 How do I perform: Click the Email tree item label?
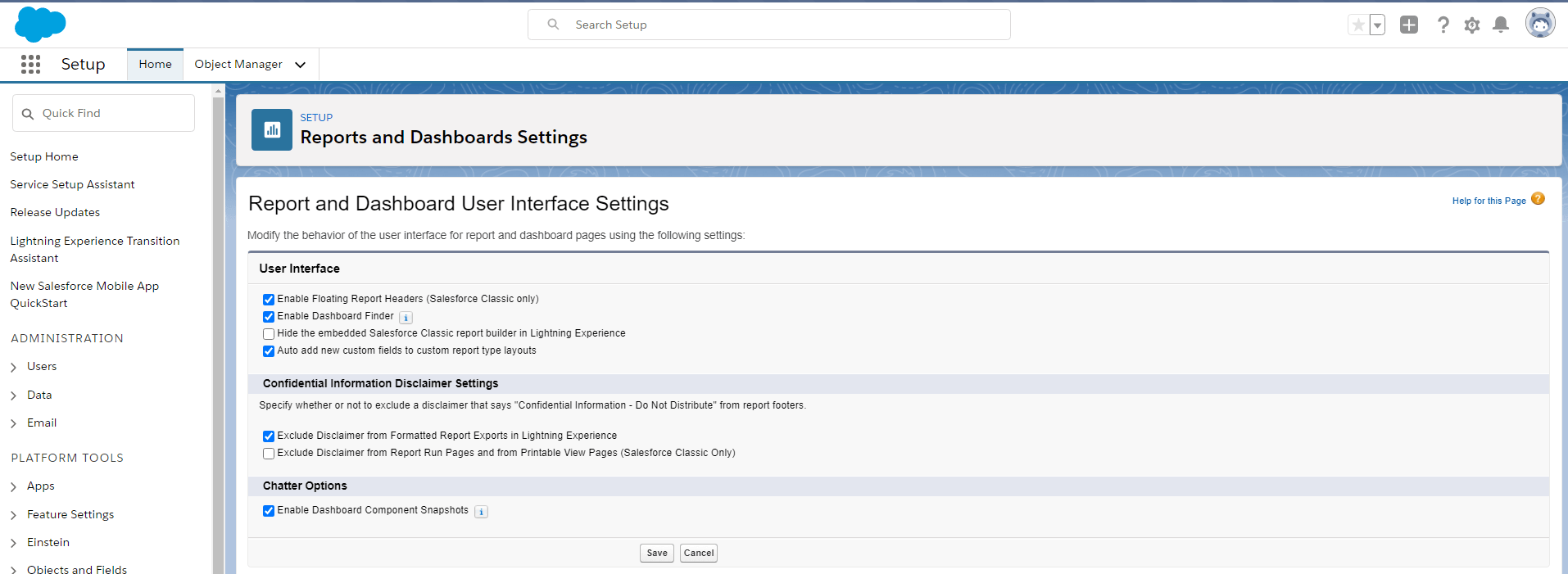point(42,423)
